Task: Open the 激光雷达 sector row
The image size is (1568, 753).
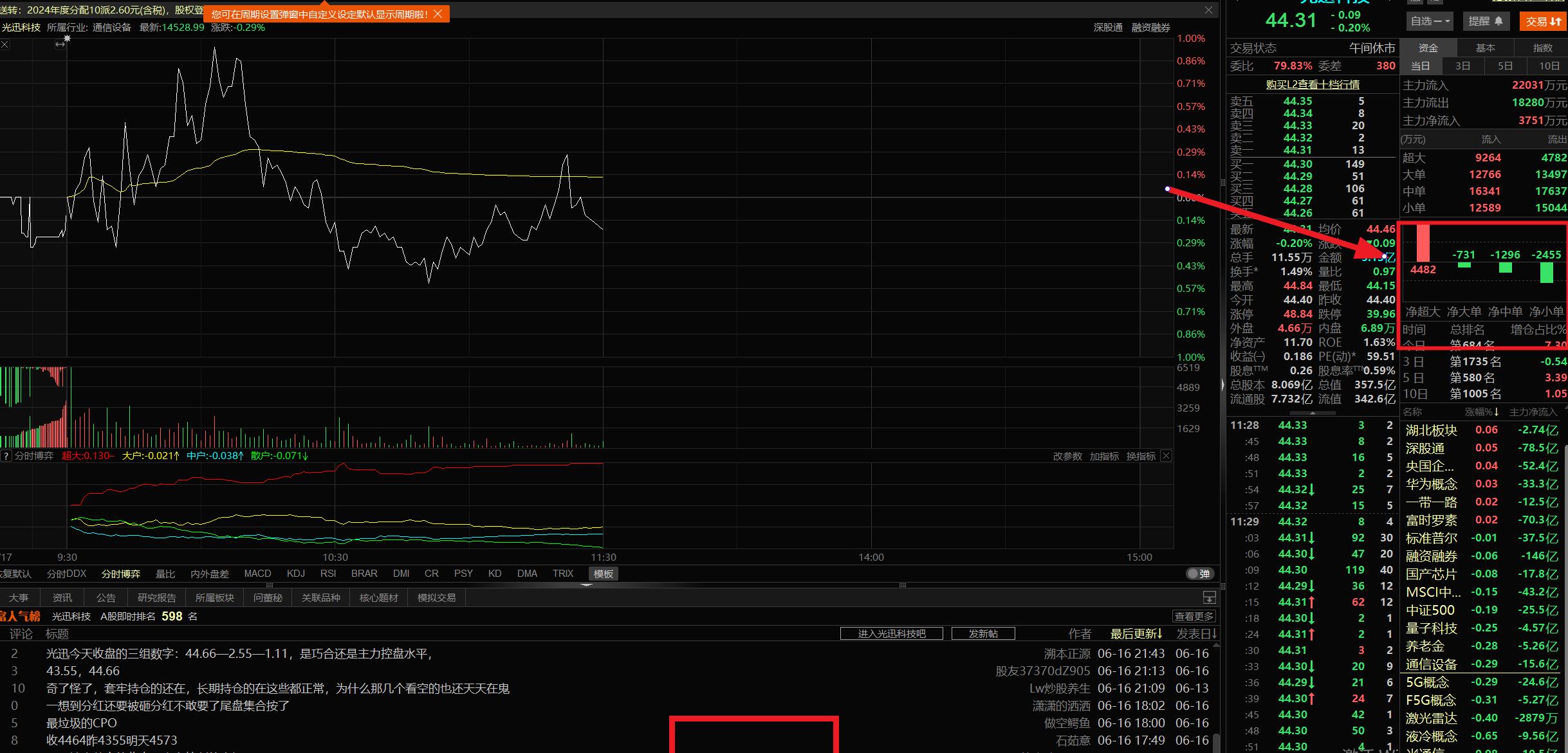Action: (1482, 718)
